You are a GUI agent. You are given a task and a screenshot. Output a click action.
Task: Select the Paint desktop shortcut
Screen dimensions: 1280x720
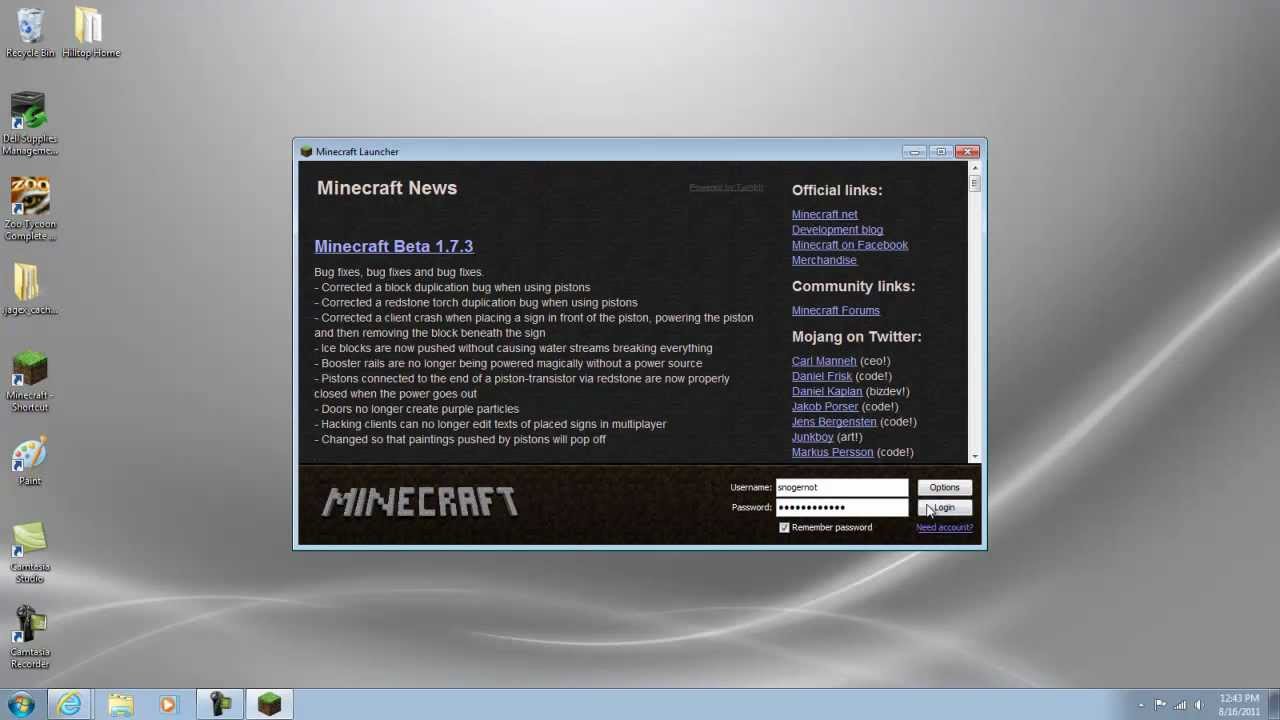tap(30, 462)
